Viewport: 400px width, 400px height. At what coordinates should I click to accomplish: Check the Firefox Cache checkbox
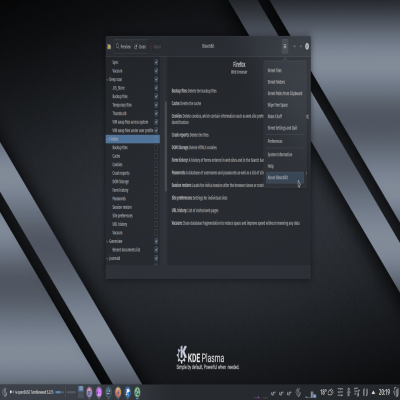[156, 156]
